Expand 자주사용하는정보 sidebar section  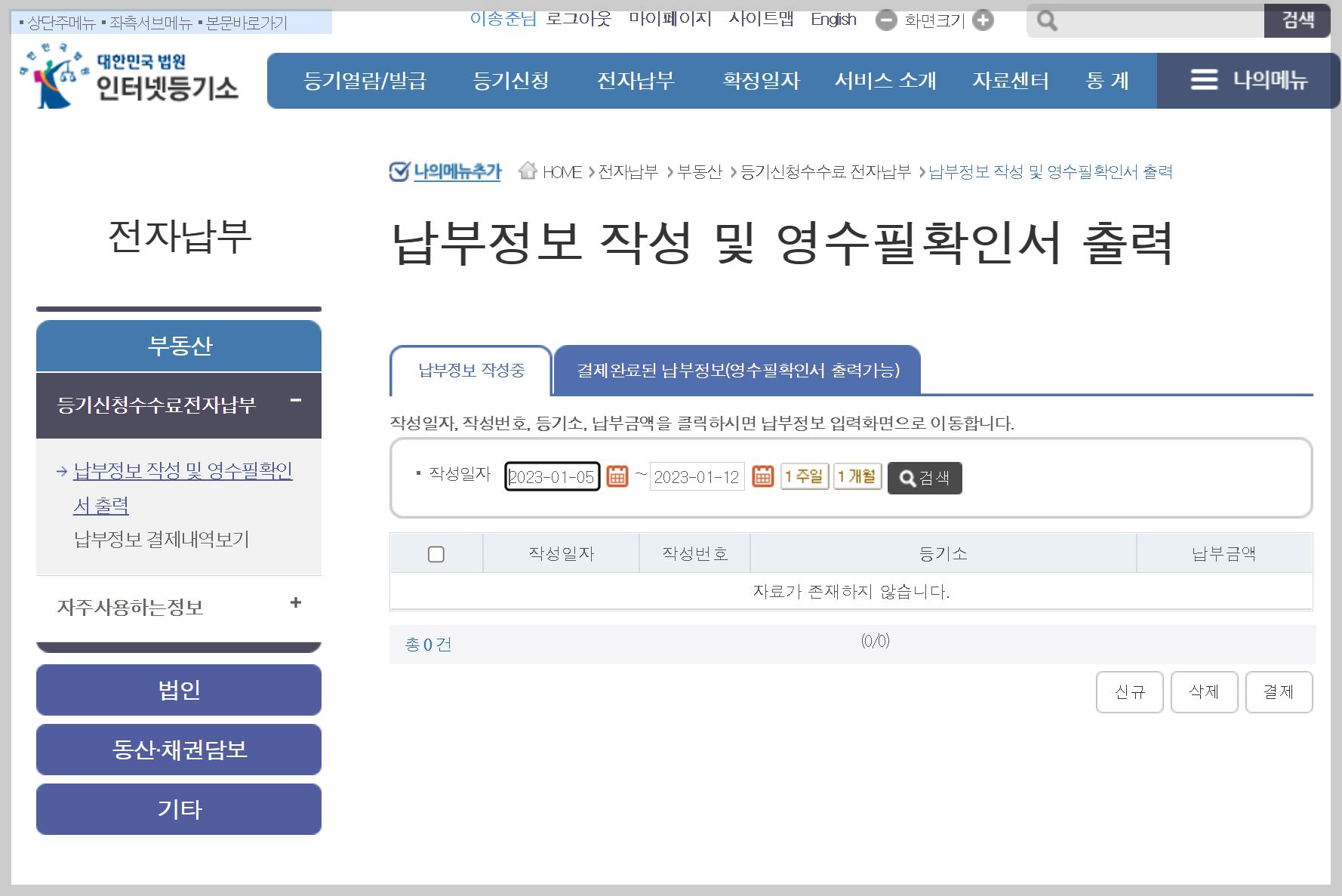pyautogui.click(x=296, y=602)
